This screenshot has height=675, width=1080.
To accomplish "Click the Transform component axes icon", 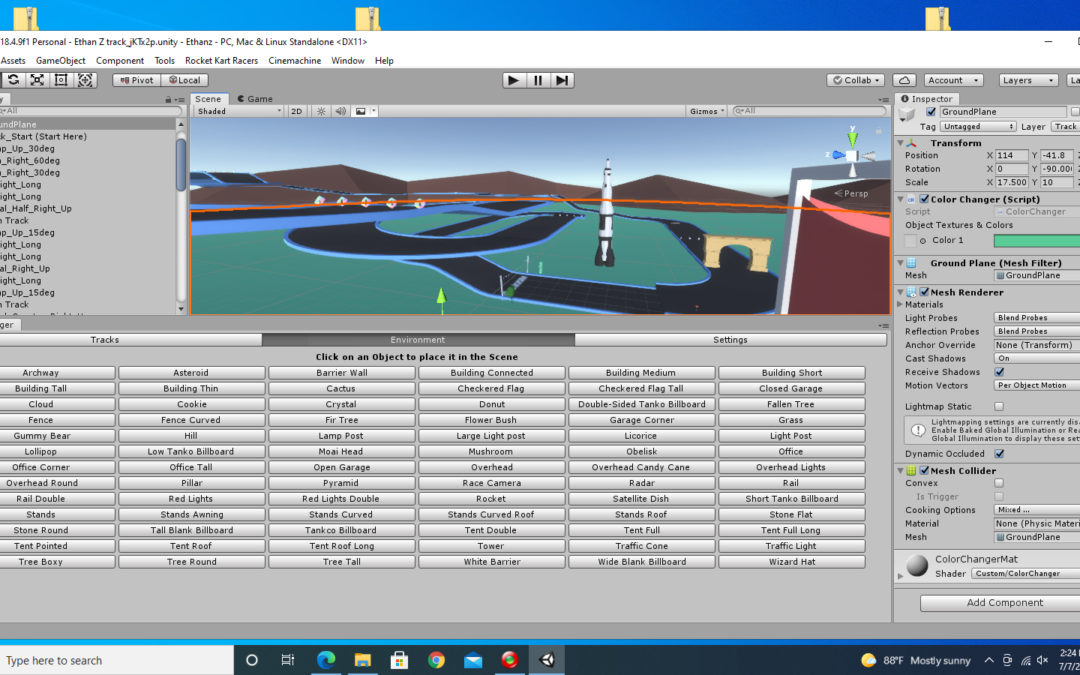I will pos(913,143).
